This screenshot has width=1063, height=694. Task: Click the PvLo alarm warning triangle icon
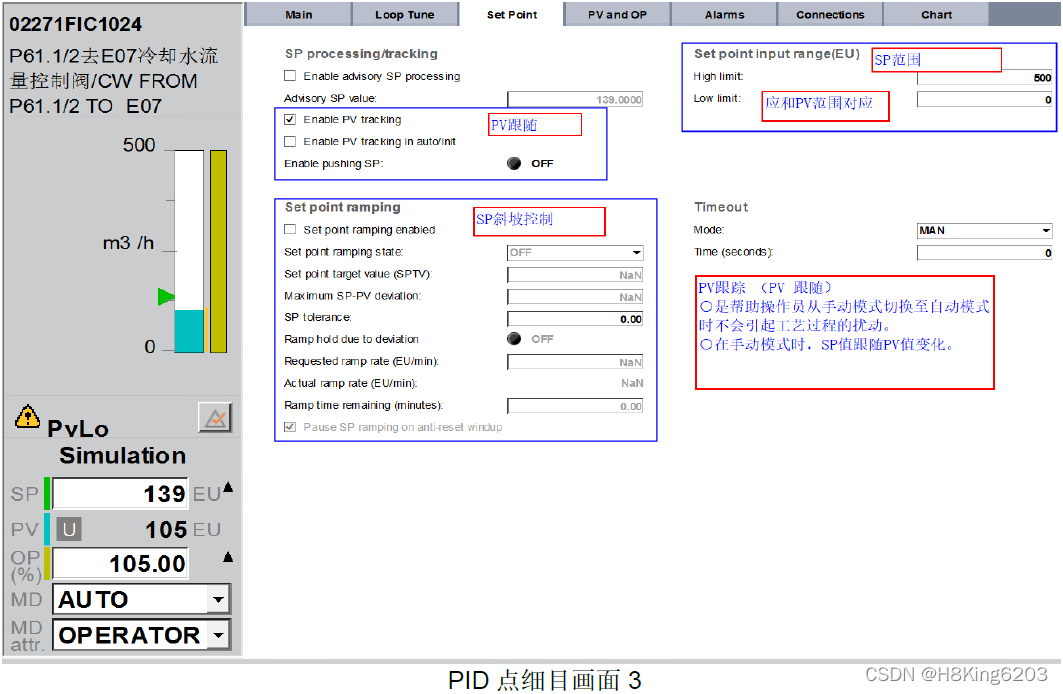click(27, 416)
